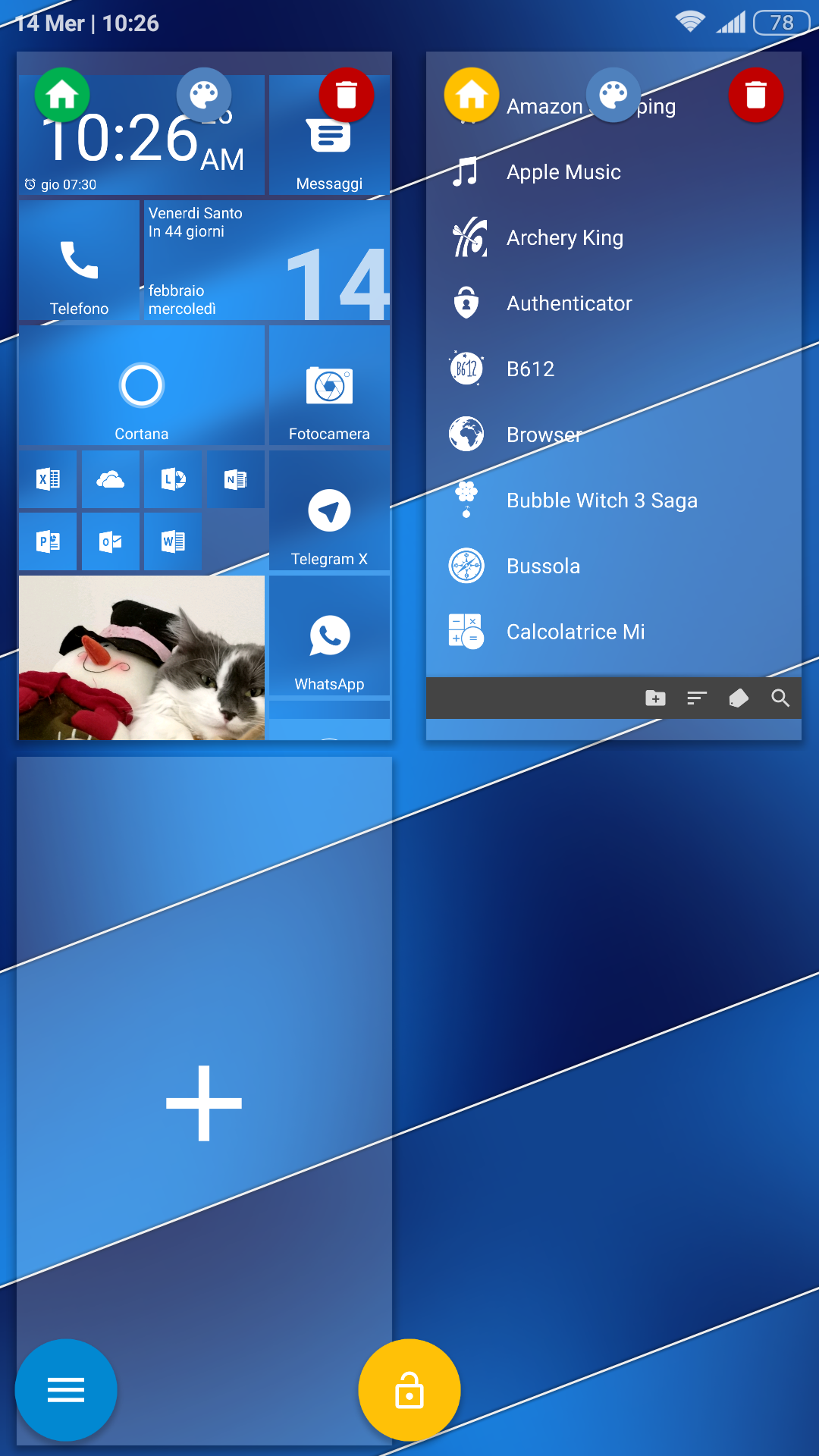Open the Messaggi tile

pos(329,135)
